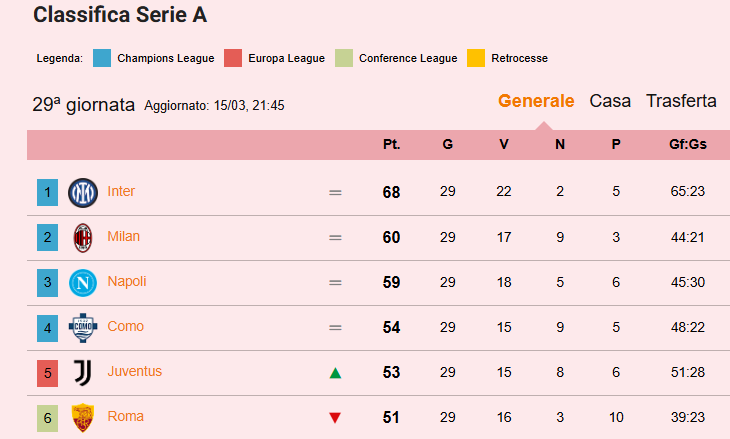
Task: Click the Gf:Gs column header
Action: pyautogui.click(x=688, y=144)
